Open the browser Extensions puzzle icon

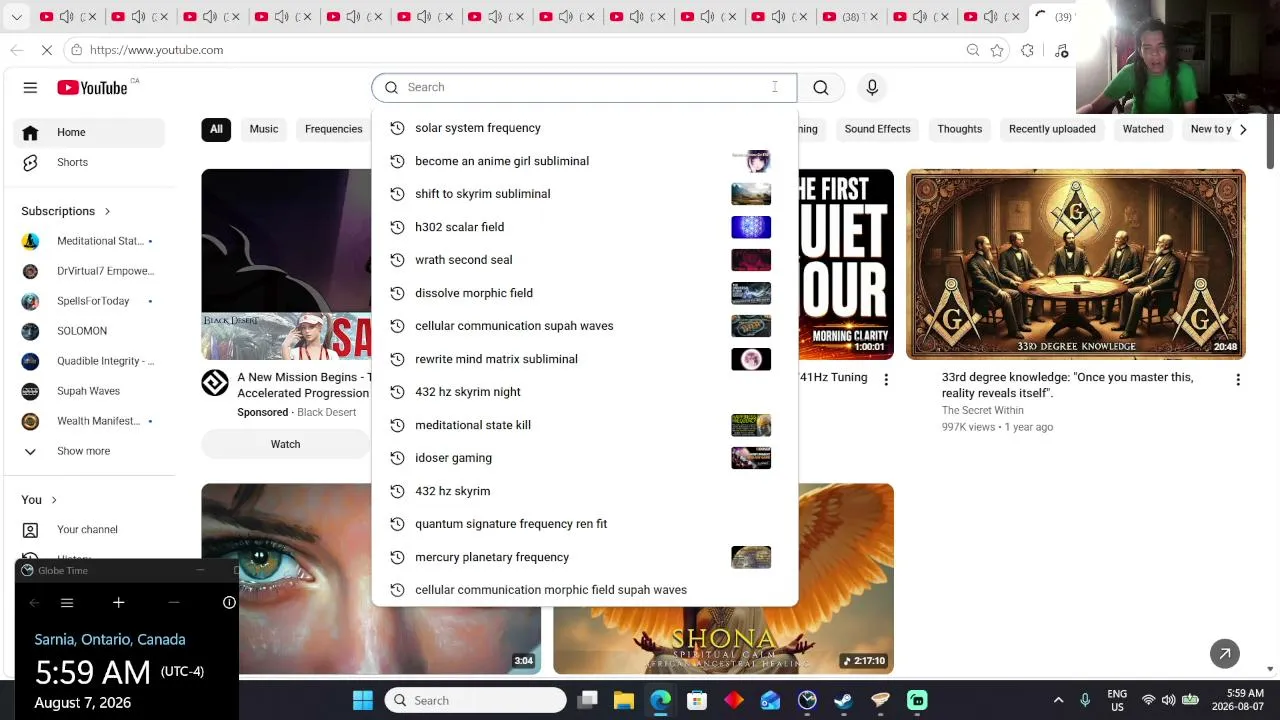coord(1027,50)
